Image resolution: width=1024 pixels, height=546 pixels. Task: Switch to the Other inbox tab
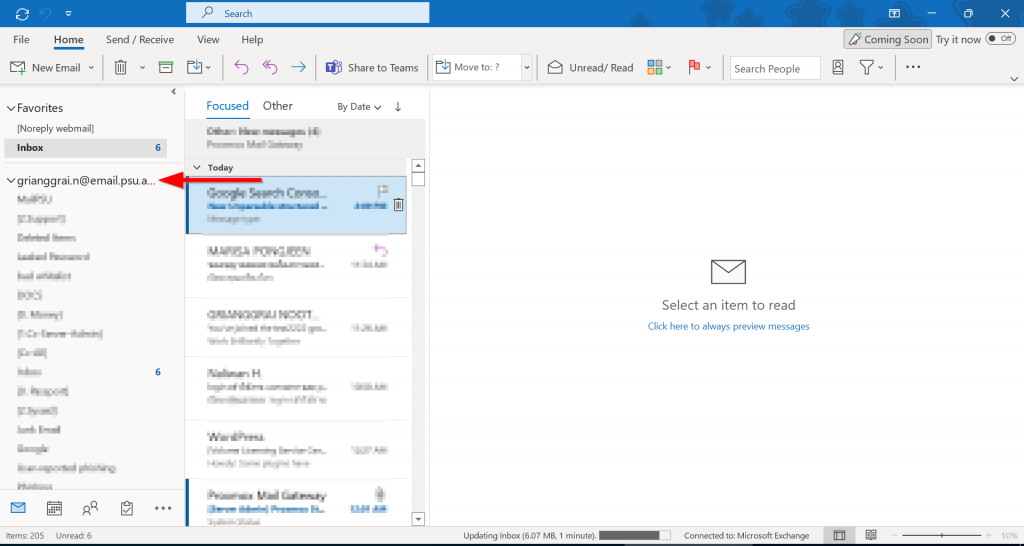[278, 106]
